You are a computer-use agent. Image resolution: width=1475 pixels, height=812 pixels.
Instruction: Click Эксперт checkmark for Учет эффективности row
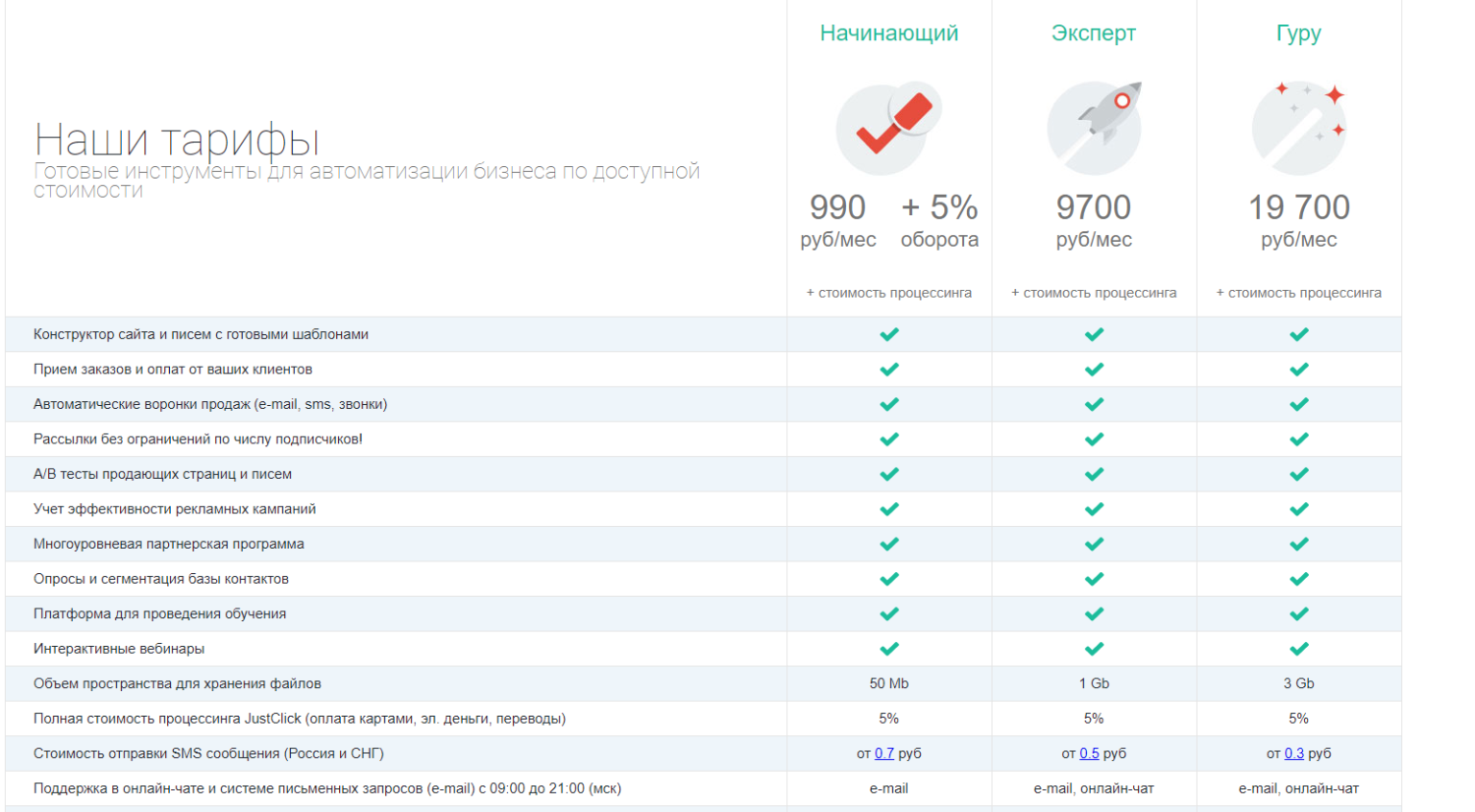pos(1094,509)
